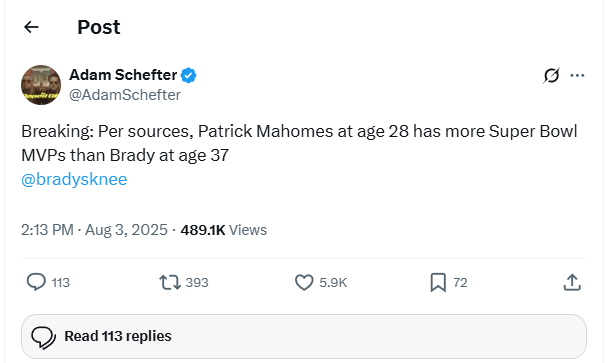This screenshot has height=363, width=613.
Task: Bookmark the post with bookmark icon
Action: [x=438, y=282]
